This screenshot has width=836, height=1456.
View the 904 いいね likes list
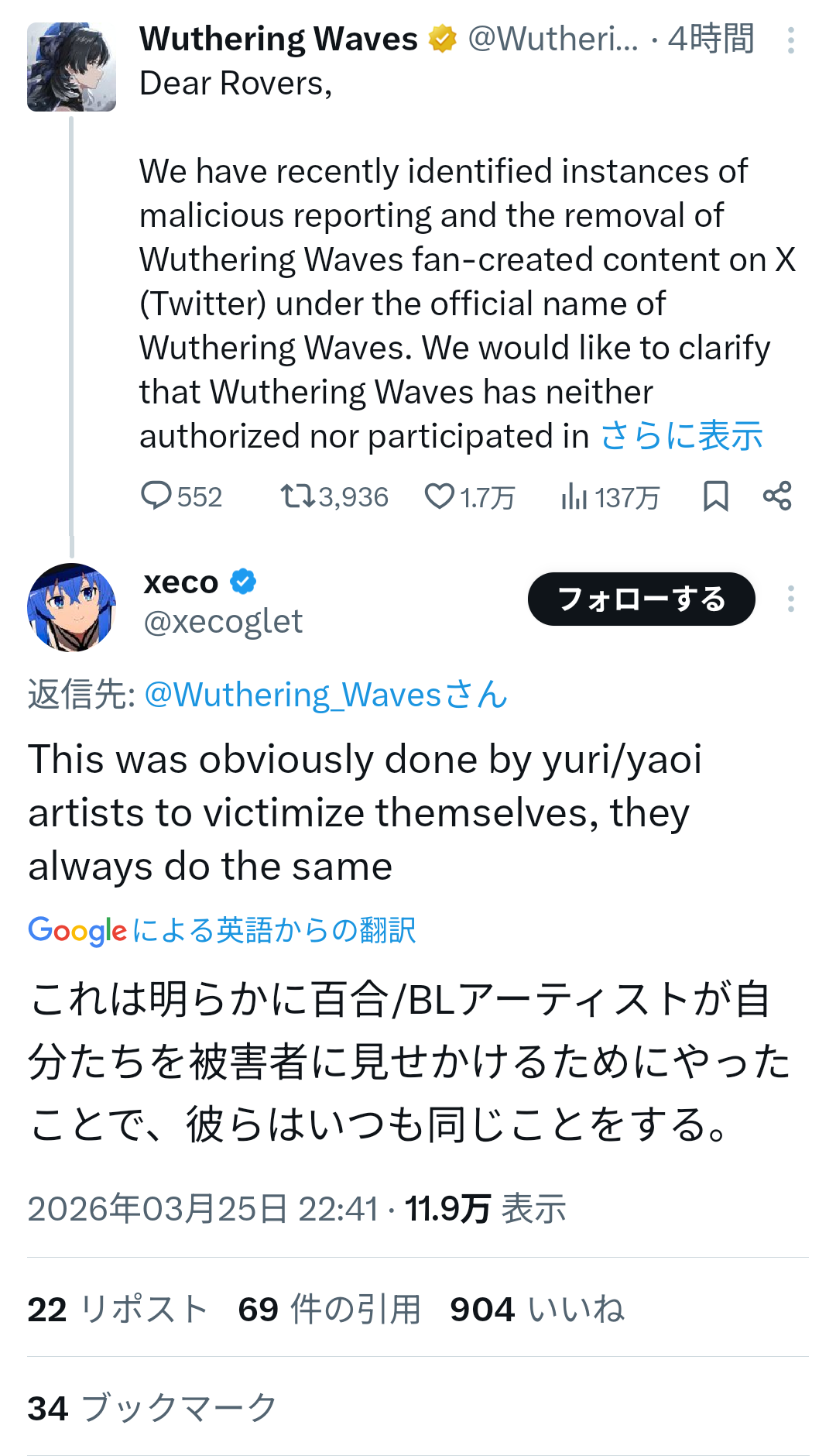pos(537,1310)
